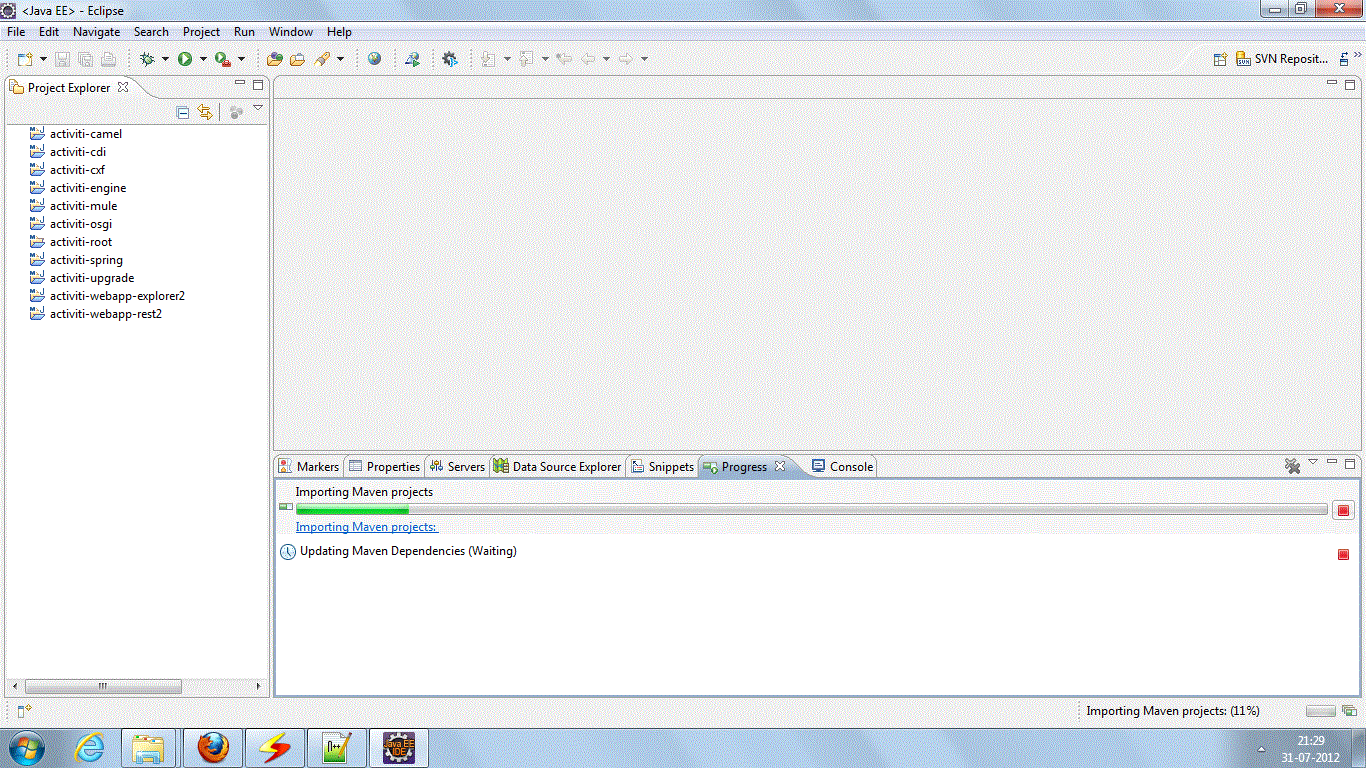1366x768 pixels.
Task: Cancel the Importing Maven projects job
Action: click(1343, 510)
